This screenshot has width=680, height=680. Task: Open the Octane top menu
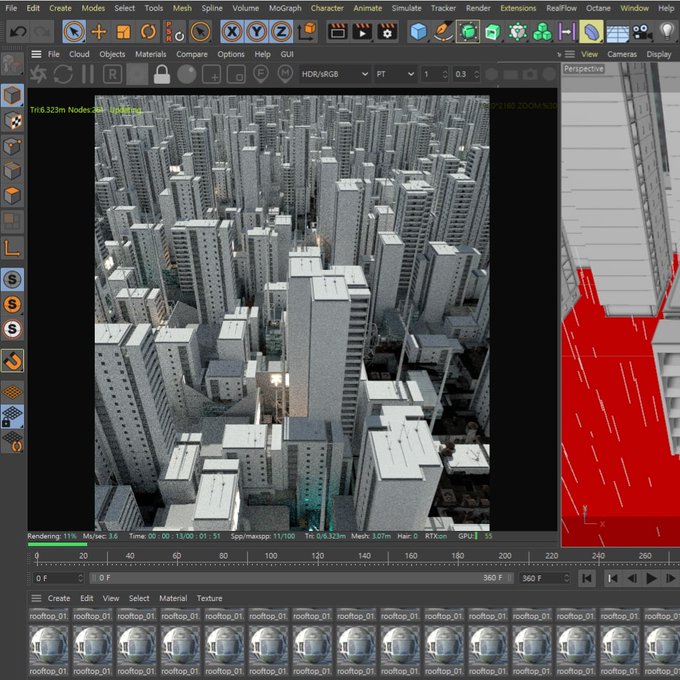click(598, 8)
